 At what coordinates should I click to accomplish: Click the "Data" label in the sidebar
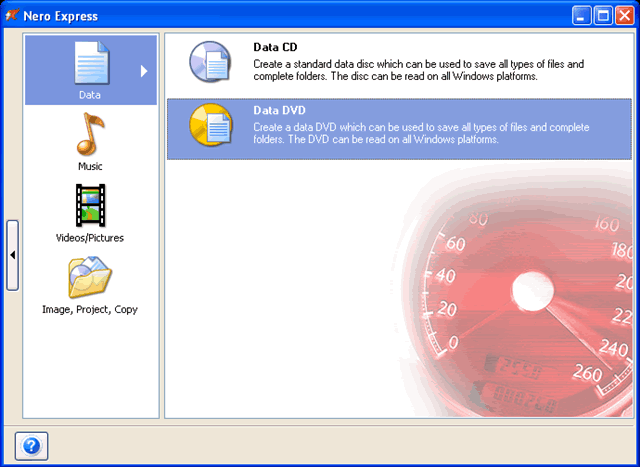click(90, 95)
